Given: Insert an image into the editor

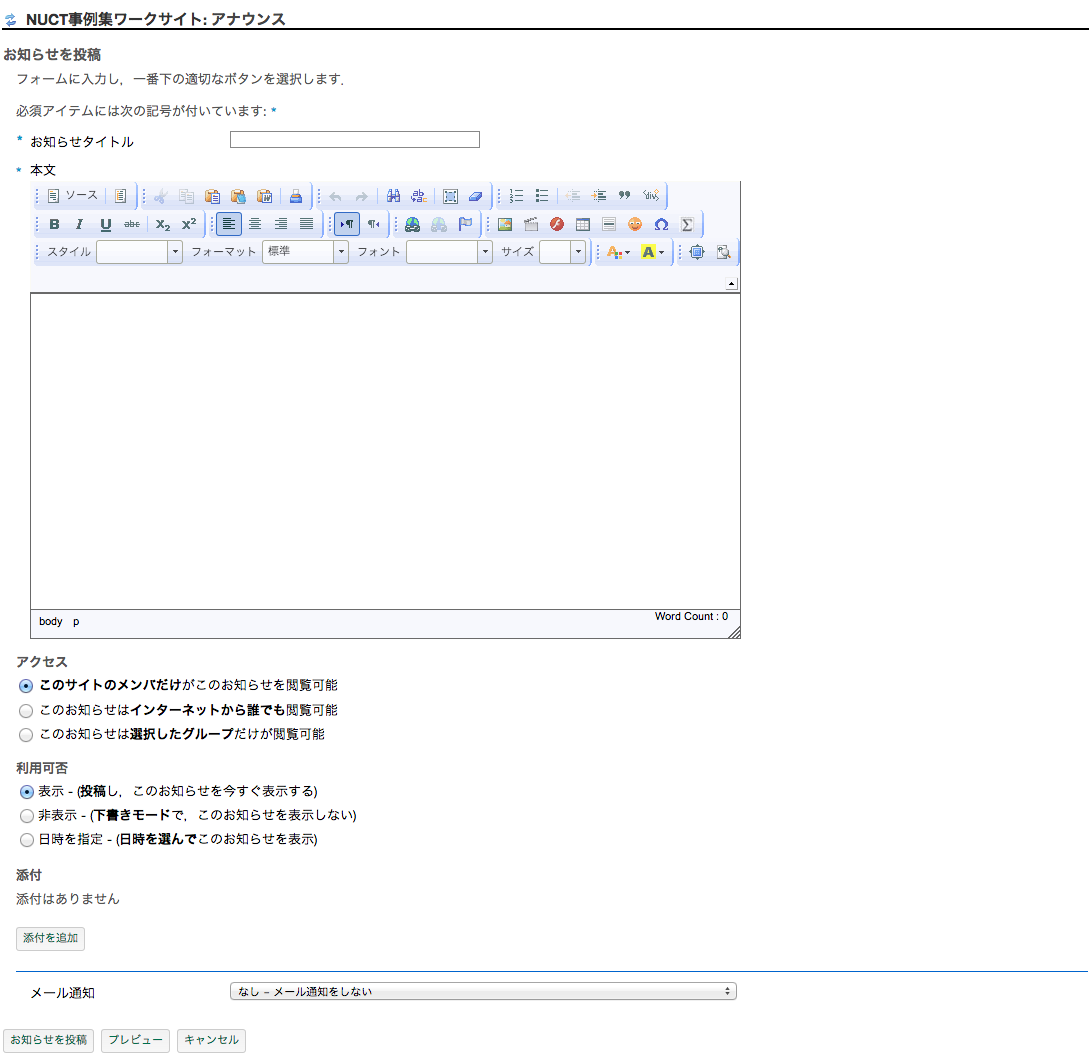Looking at the screenshot, I should (x=505, y=224).
